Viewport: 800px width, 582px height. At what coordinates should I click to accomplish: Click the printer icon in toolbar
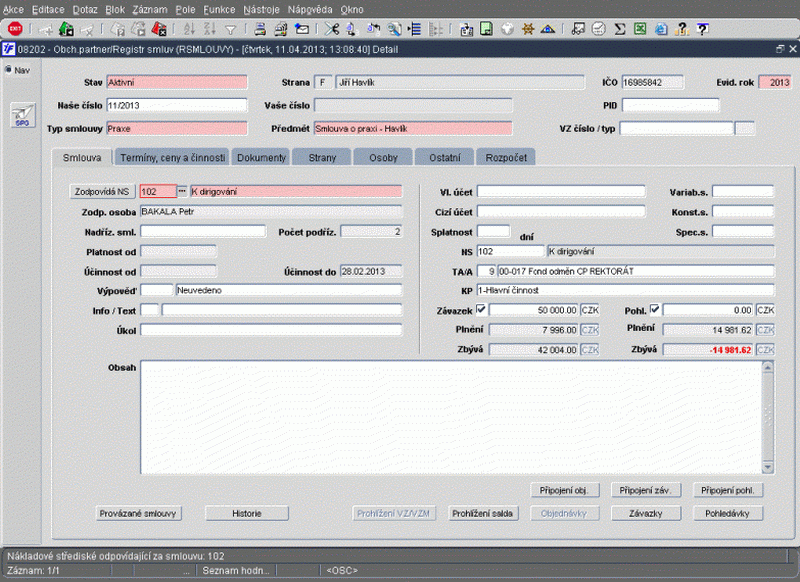click(260, 29)
